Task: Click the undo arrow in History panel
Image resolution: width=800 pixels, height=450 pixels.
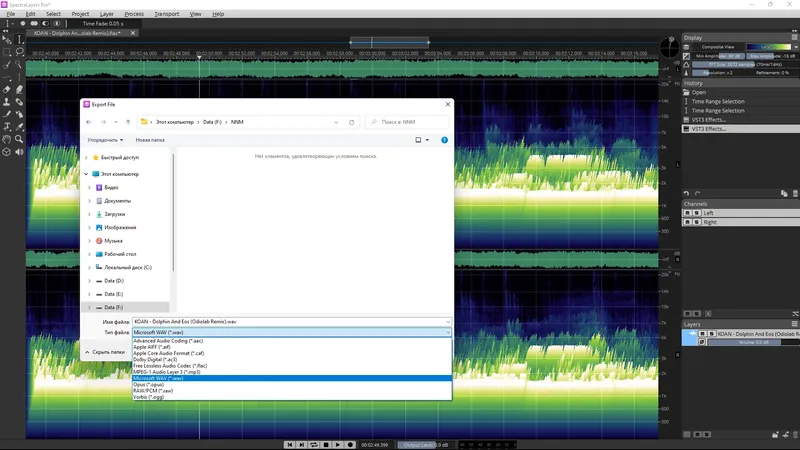Action: click(x=686, y=194)
